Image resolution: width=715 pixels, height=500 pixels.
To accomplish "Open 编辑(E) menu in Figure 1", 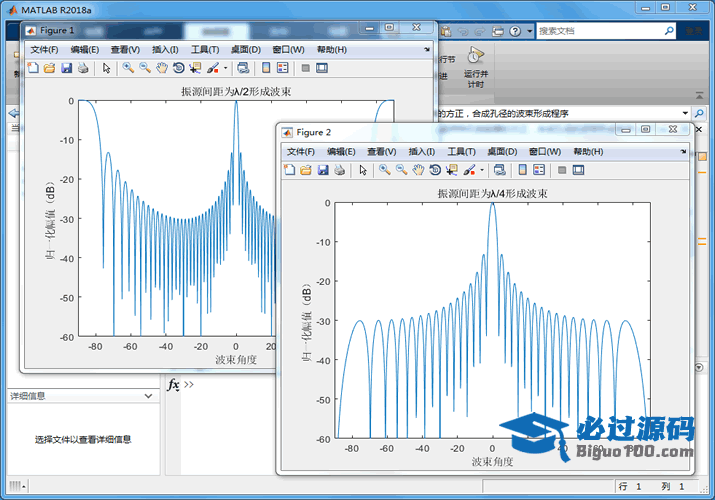I will pos(85,50).
